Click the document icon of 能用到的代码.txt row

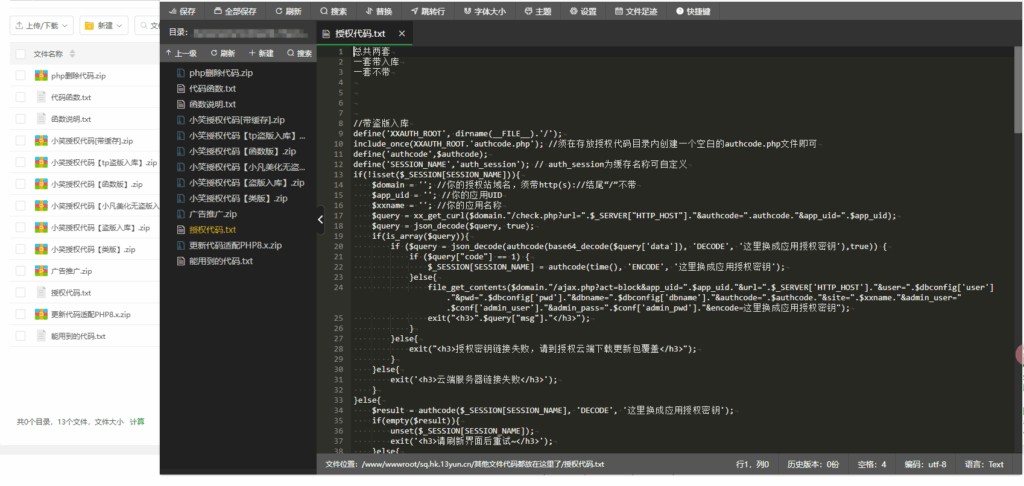[x=40, y=336]
